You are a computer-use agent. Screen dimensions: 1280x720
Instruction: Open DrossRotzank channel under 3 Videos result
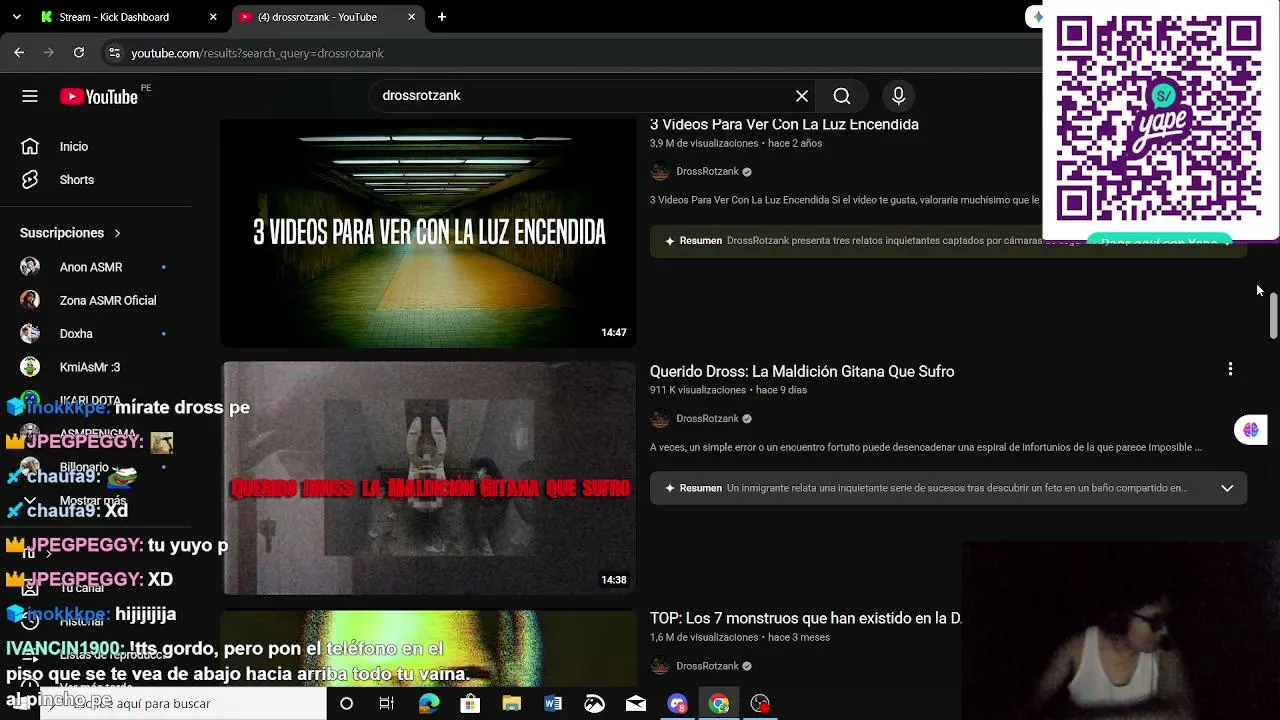[707, 172]
